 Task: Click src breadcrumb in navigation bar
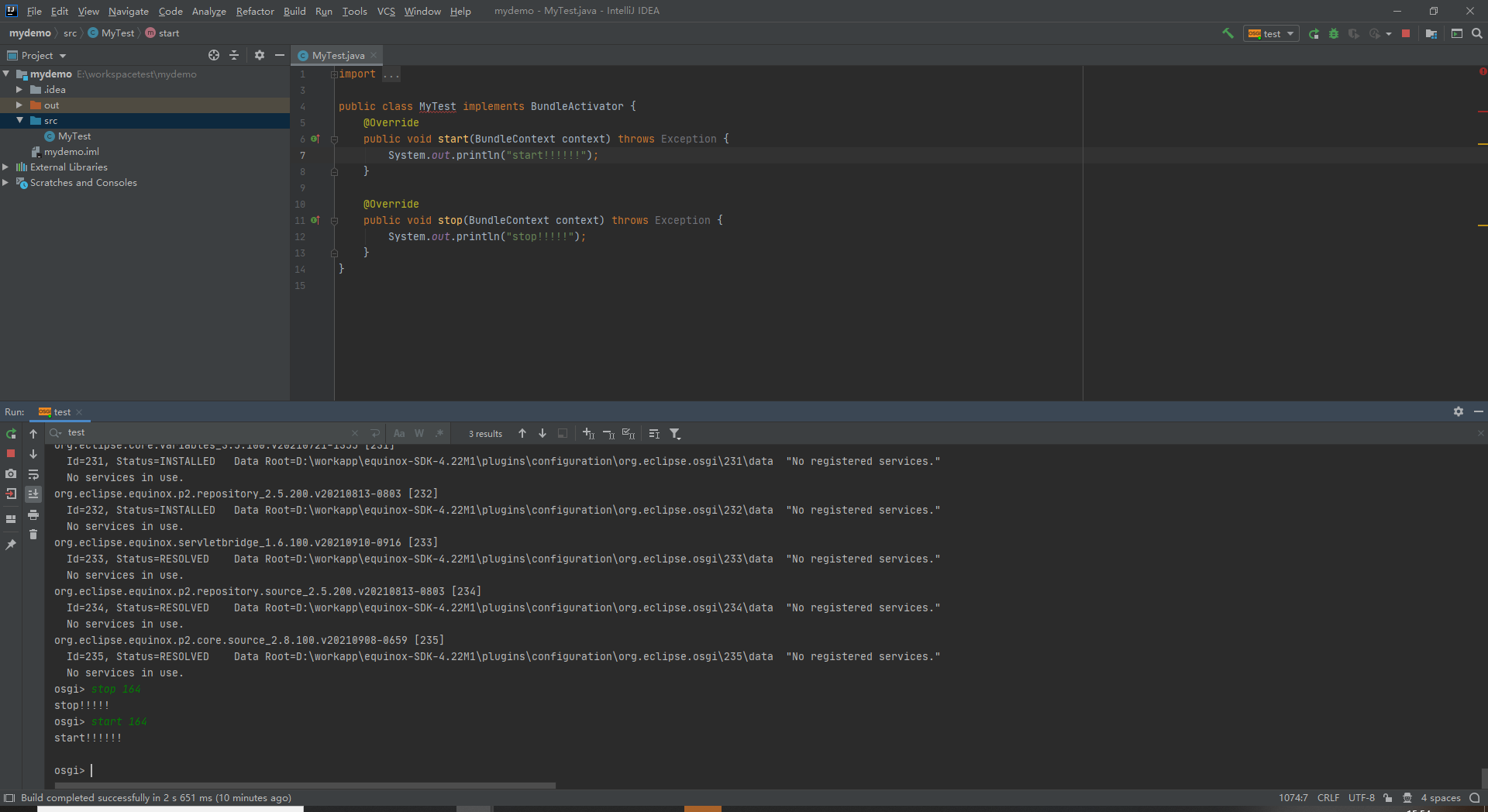(x=70, y=33)
